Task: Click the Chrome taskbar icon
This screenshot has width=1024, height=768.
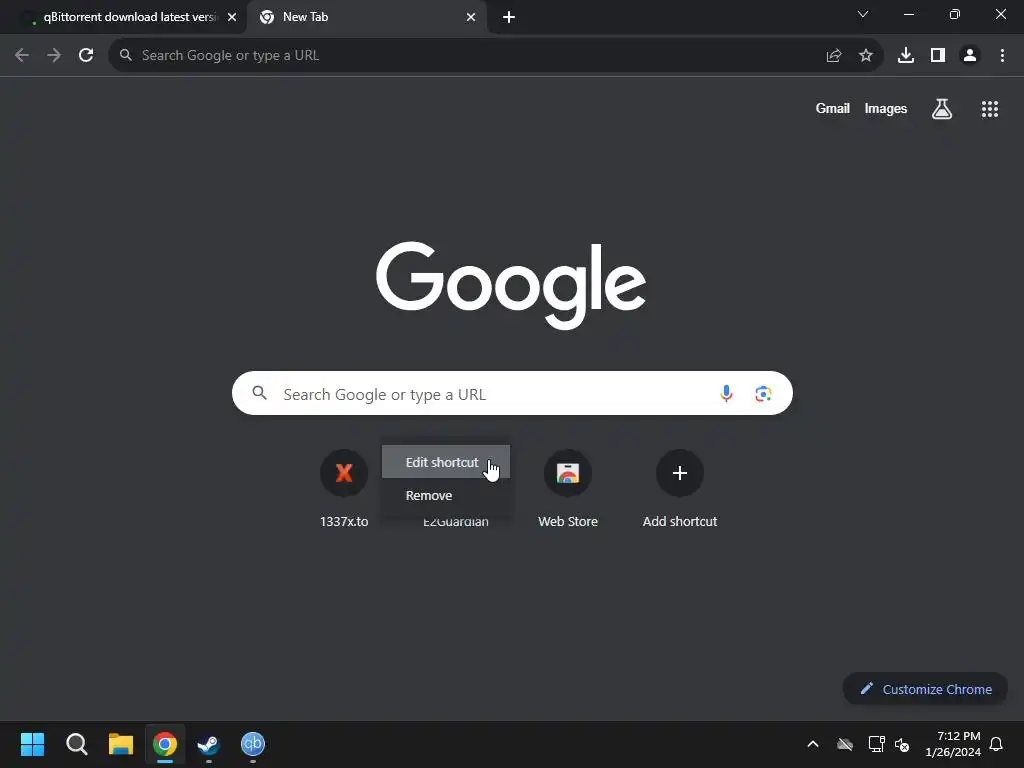Action: pos(165,744)
